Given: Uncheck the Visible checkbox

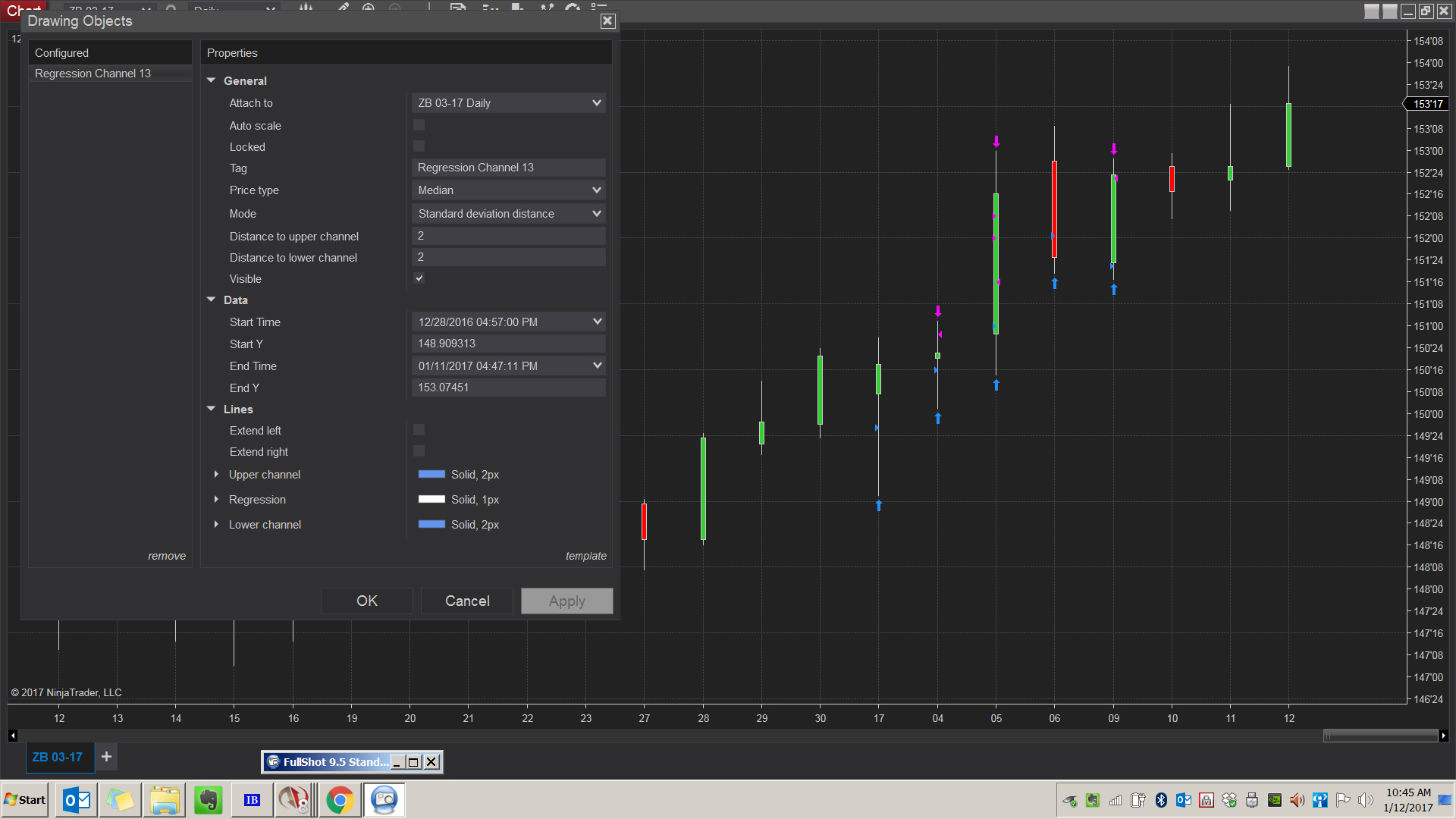Looking at the screenshot, I should [419, 278].
